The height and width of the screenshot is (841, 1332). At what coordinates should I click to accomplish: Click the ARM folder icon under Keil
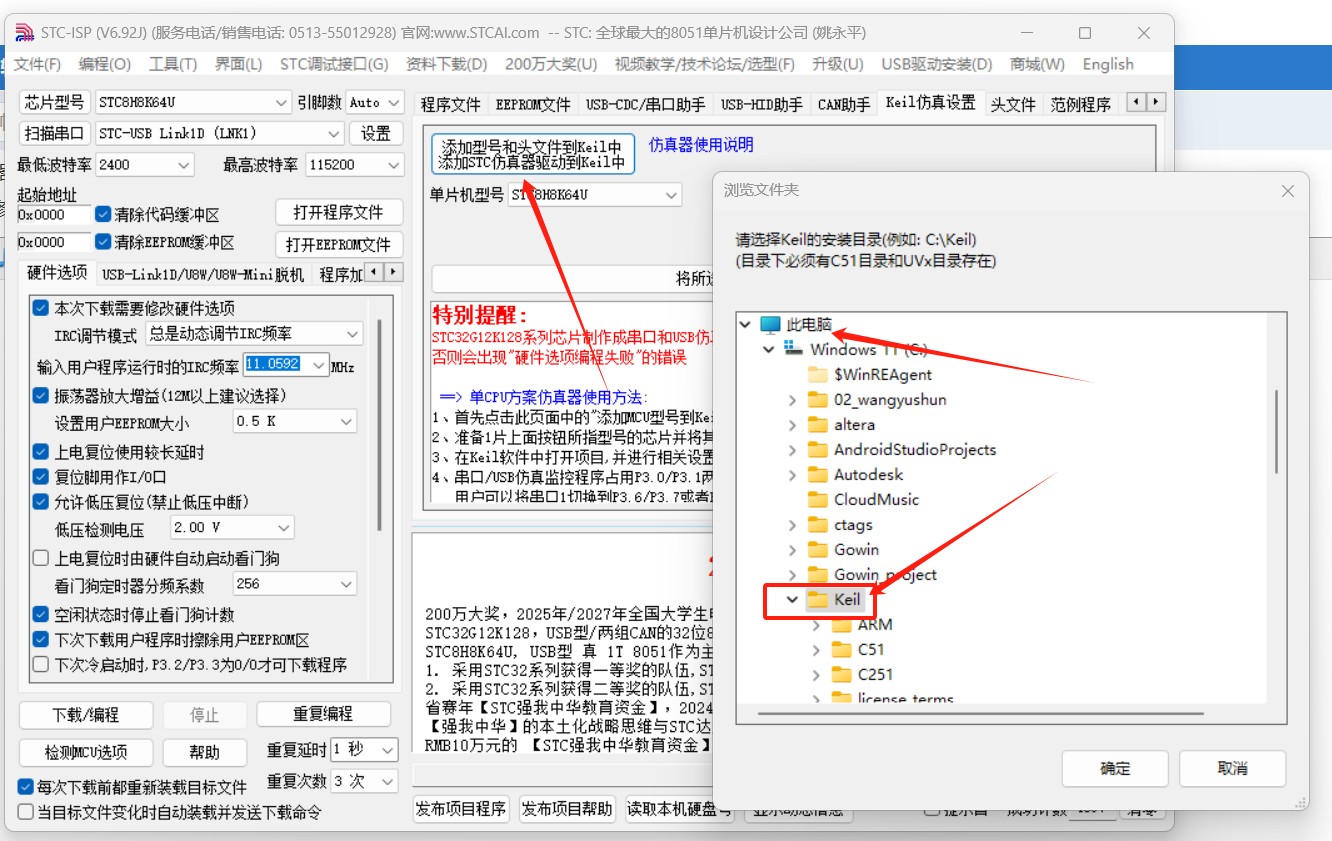[x=842, y=624]
